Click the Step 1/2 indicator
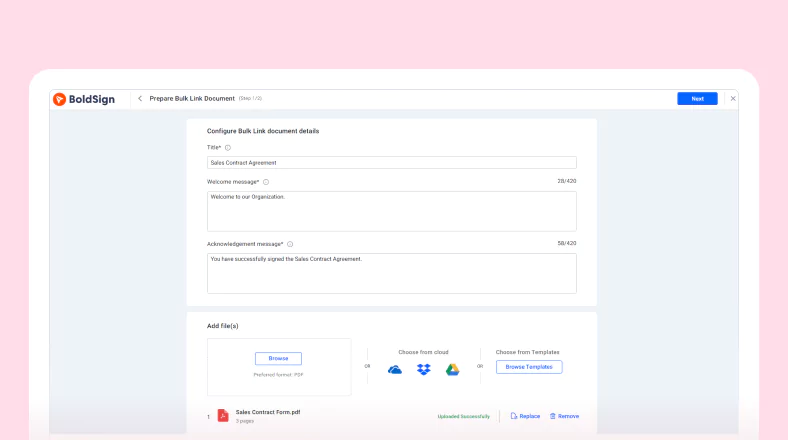The image size is (788, 440). (250, 98)
